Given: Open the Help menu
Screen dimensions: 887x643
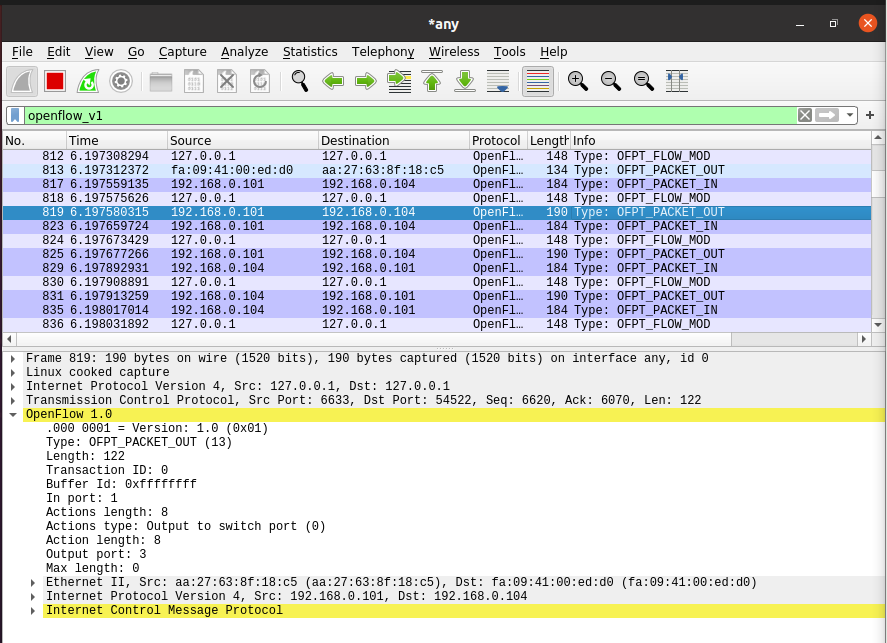Looking at the screenshot, I should tap(553, 51).
